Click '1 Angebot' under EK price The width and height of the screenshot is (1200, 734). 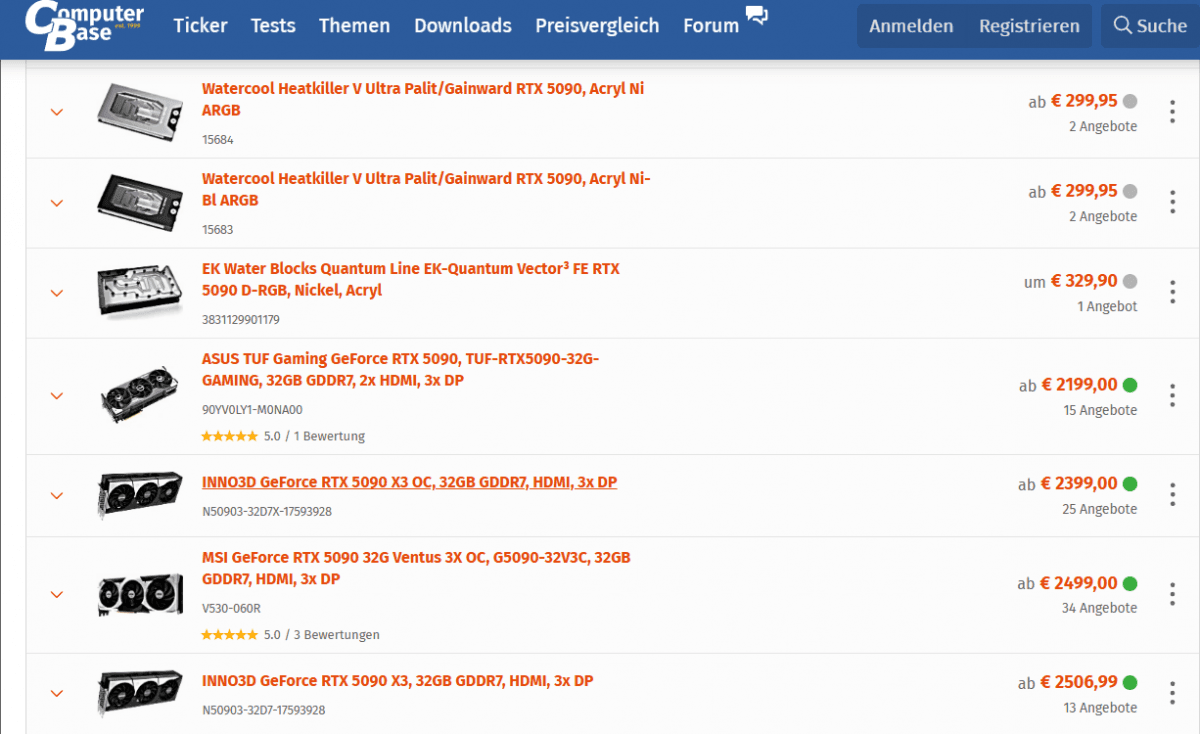tap(1107, 306)
